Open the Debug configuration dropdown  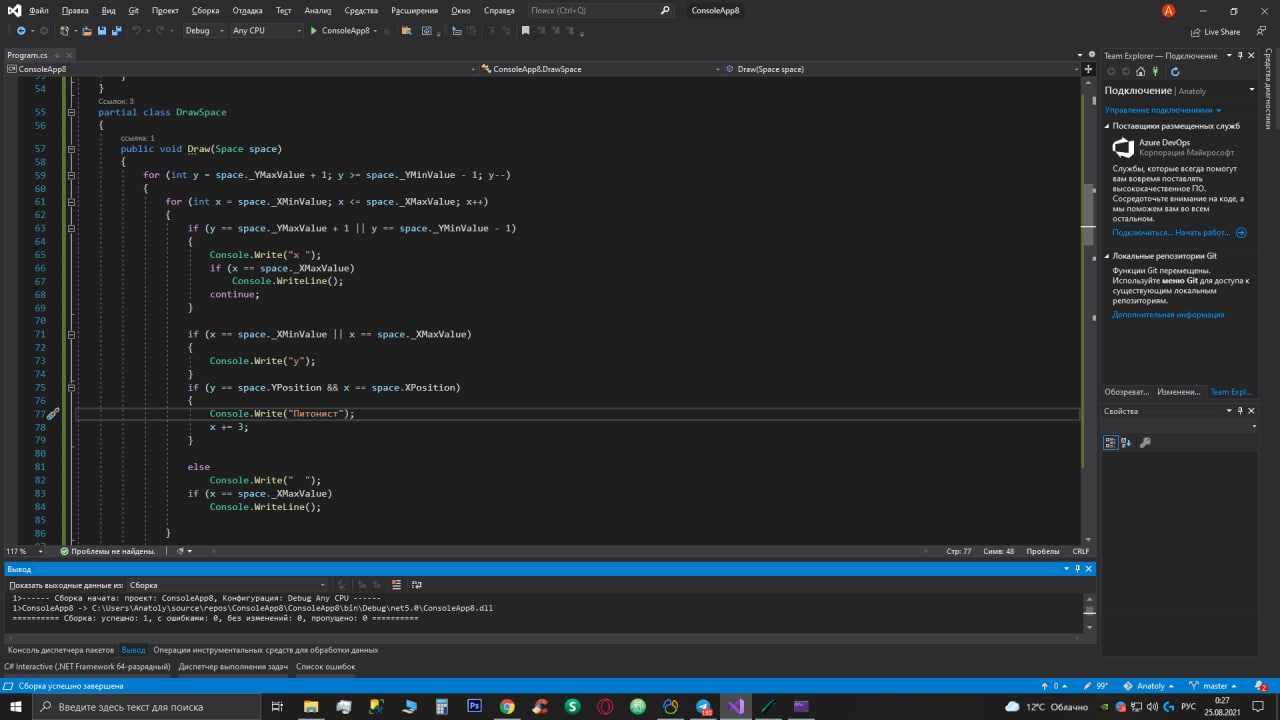(x=204, y=31)
